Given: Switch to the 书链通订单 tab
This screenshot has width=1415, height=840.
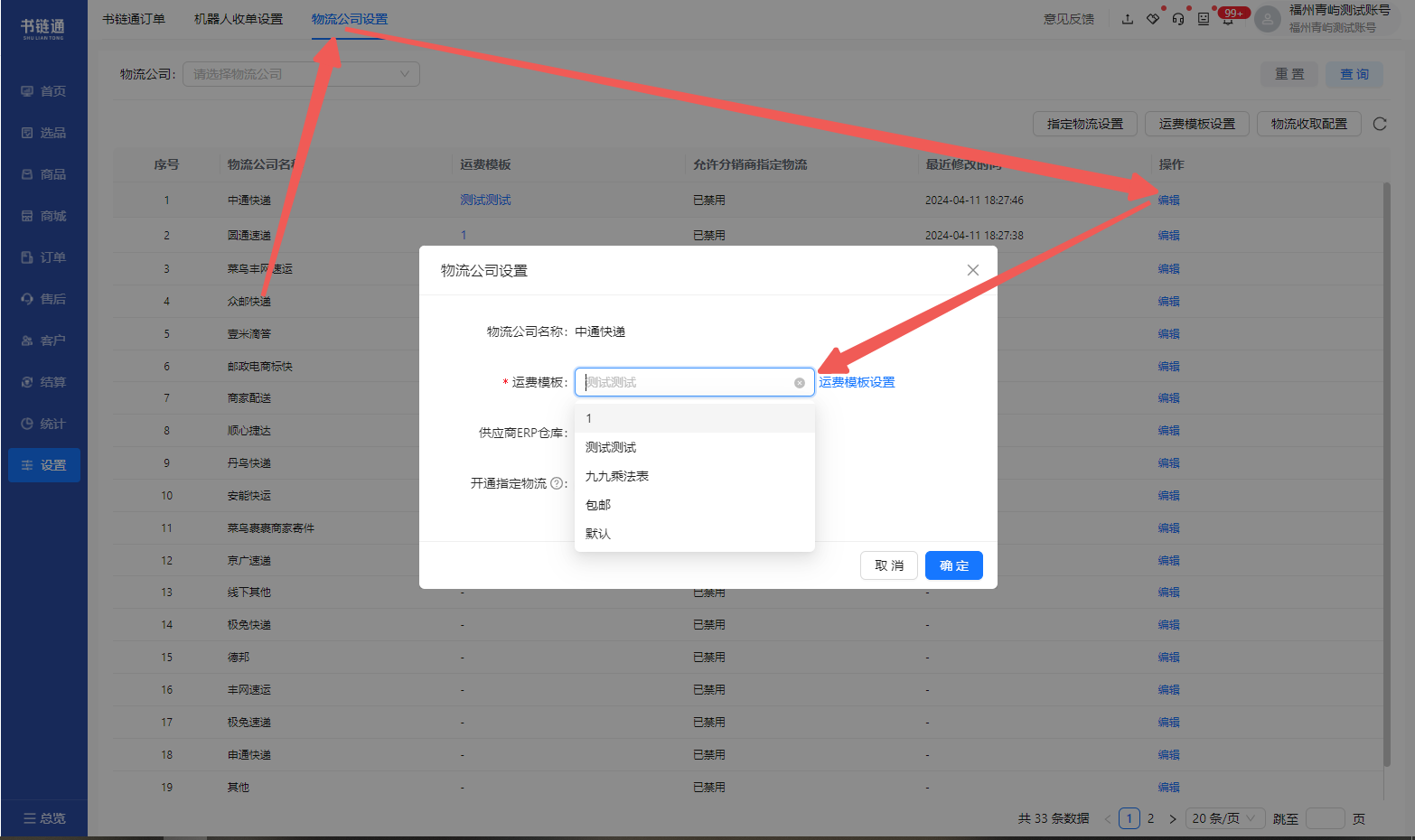Looking at the screenshot, I should (x=134, y=19).
